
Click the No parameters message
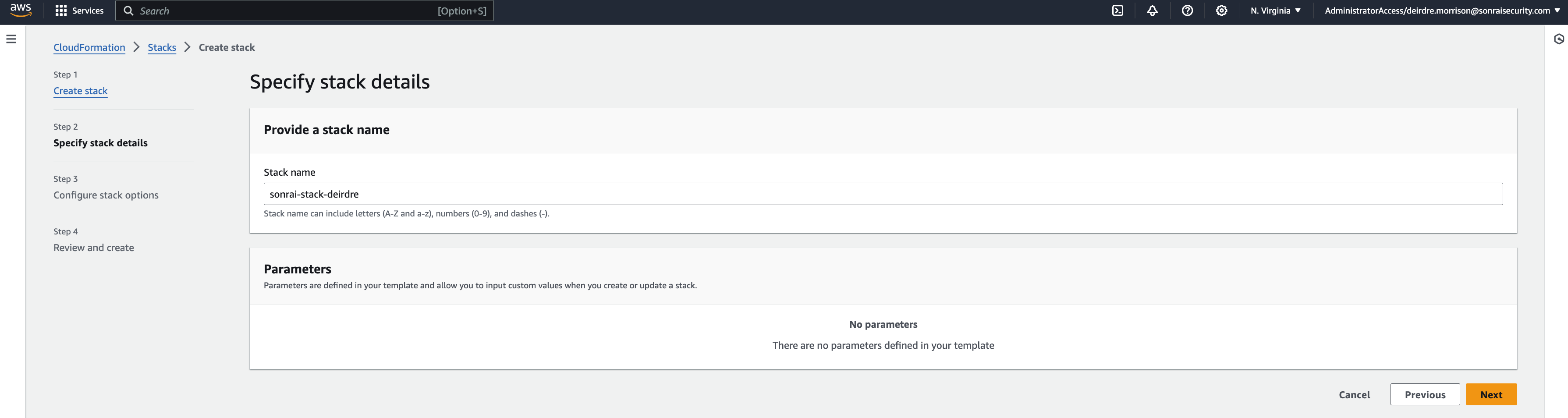tap(883, 324)
